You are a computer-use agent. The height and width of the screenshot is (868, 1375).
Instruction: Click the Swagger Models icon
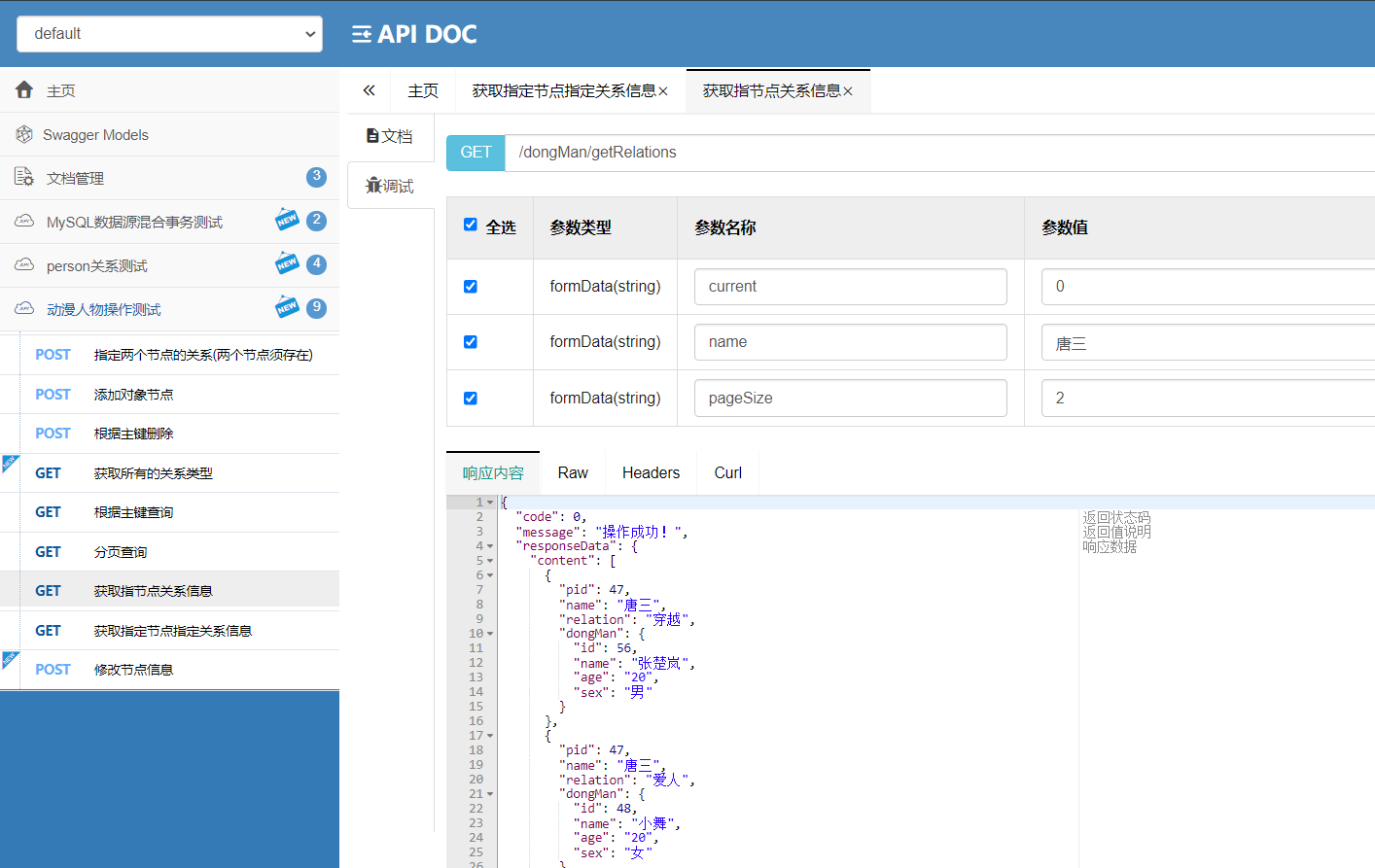pos(23,133)
